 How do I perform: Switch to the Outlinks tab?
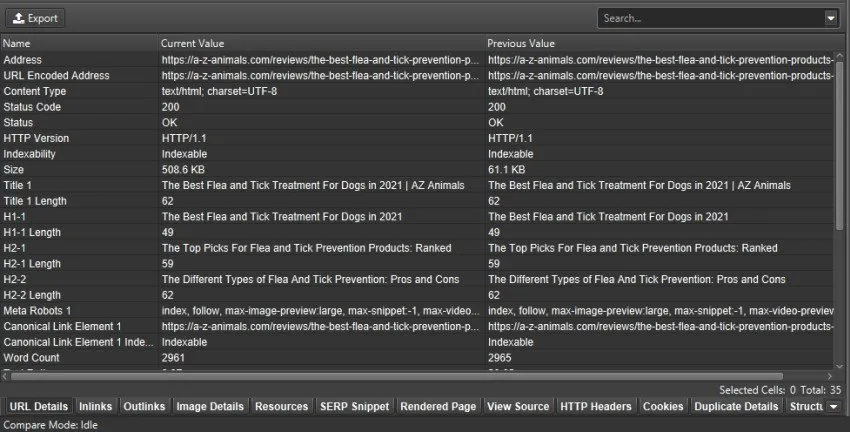point(146,407)
